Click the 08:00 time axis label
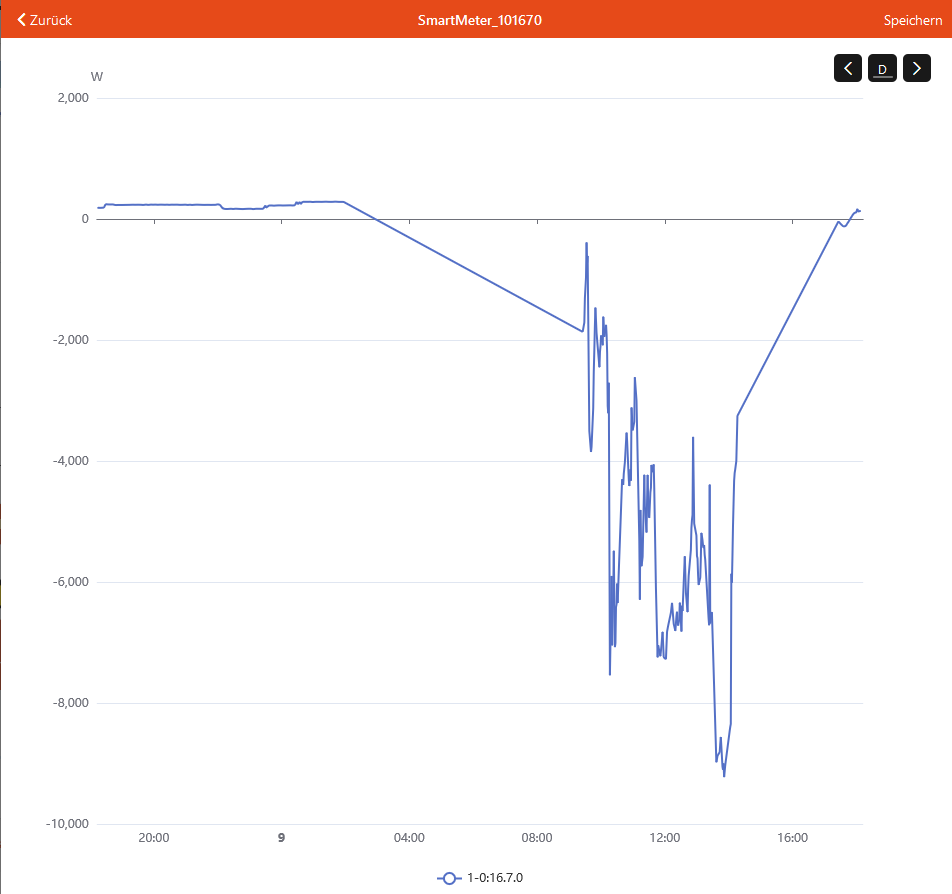The height and width of the screenshot is (894, 952). coord(537,838)
